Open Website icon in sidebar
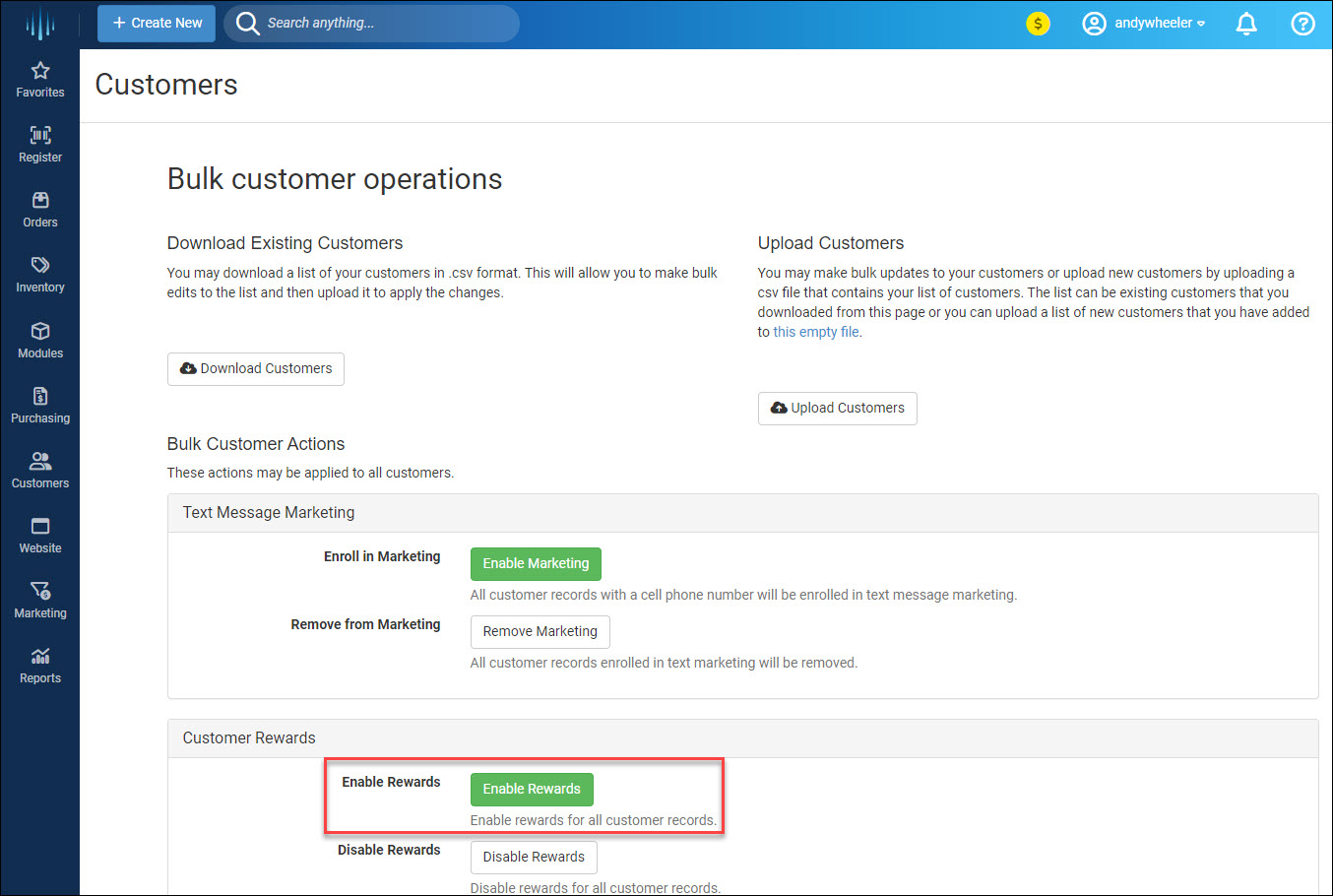 (x=40, y=527)
